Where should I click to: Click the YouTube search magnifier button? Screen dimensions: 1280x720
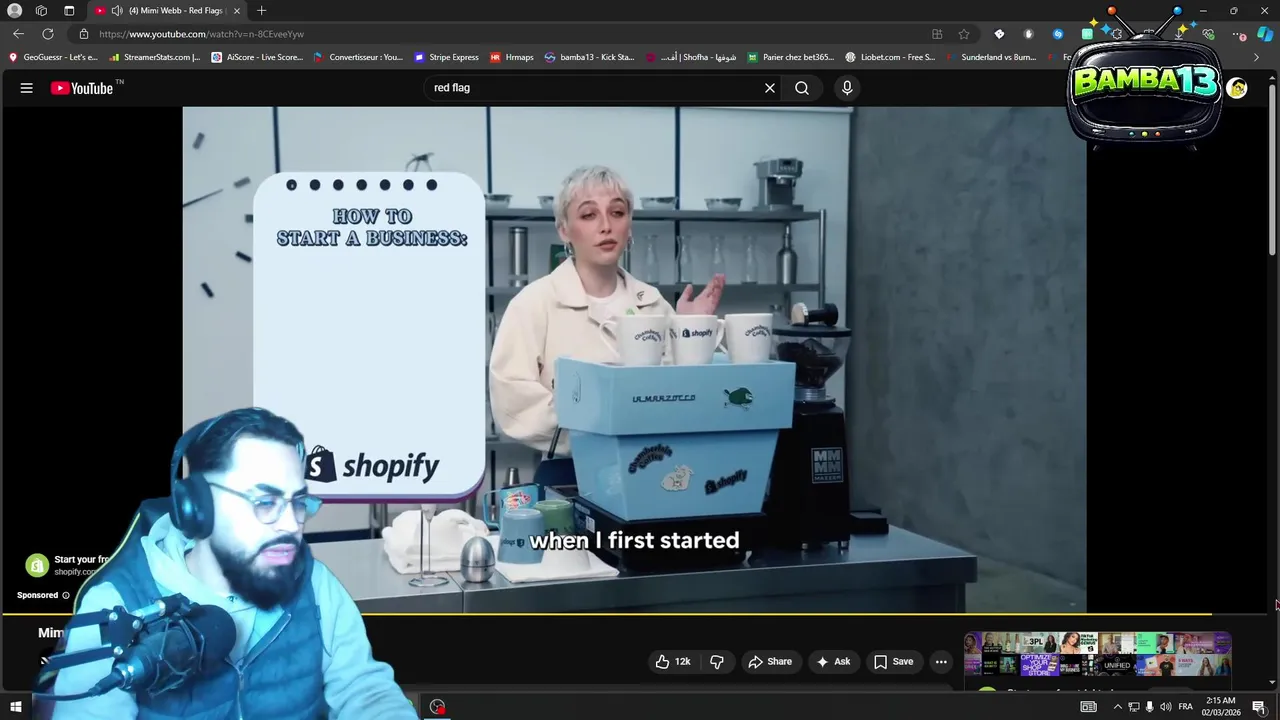[802, 88]
